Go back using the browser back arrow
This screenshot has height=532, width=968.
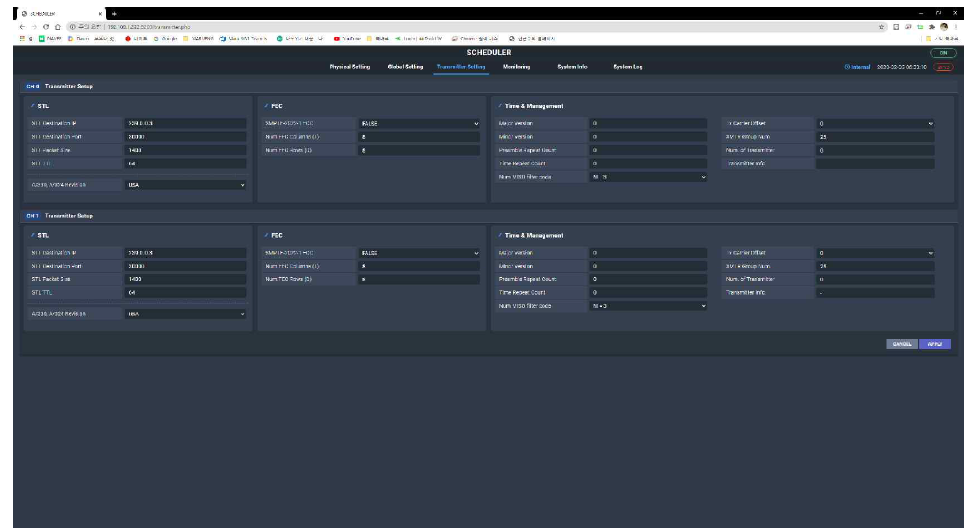point(22,27)
